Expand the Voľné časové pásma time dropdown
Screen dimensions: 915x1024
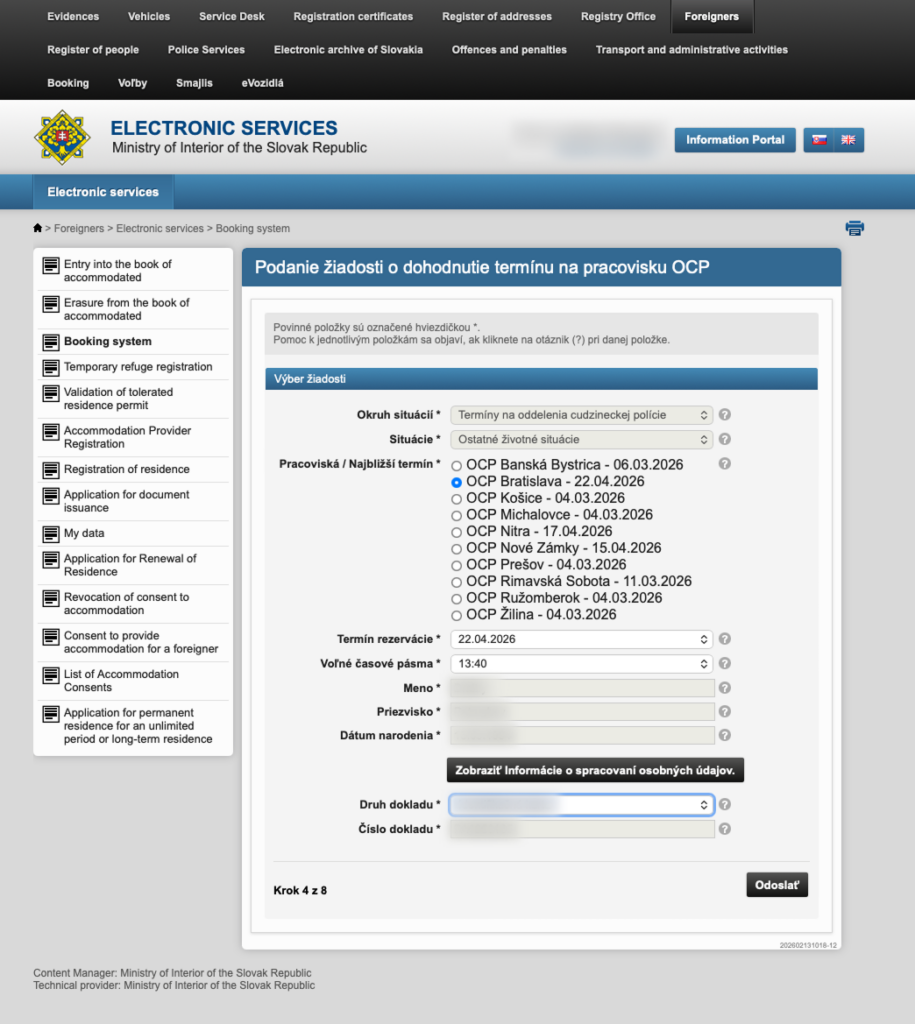[581, 663]
